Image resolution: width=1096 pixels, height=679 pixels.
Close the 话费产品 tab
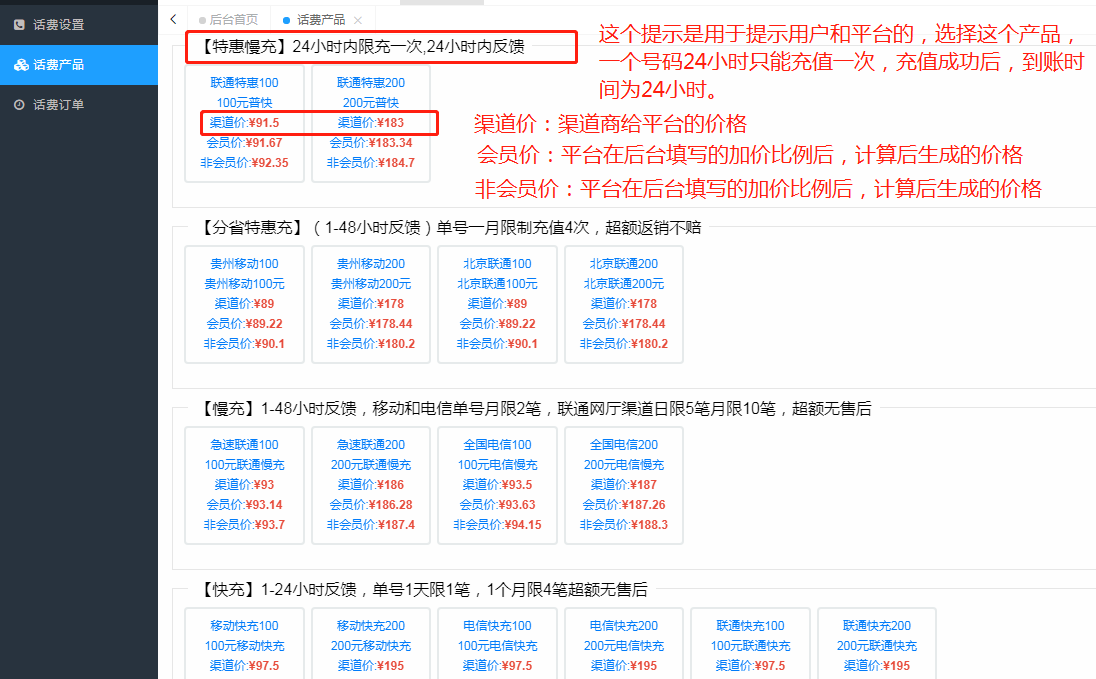tap(358, 20)
